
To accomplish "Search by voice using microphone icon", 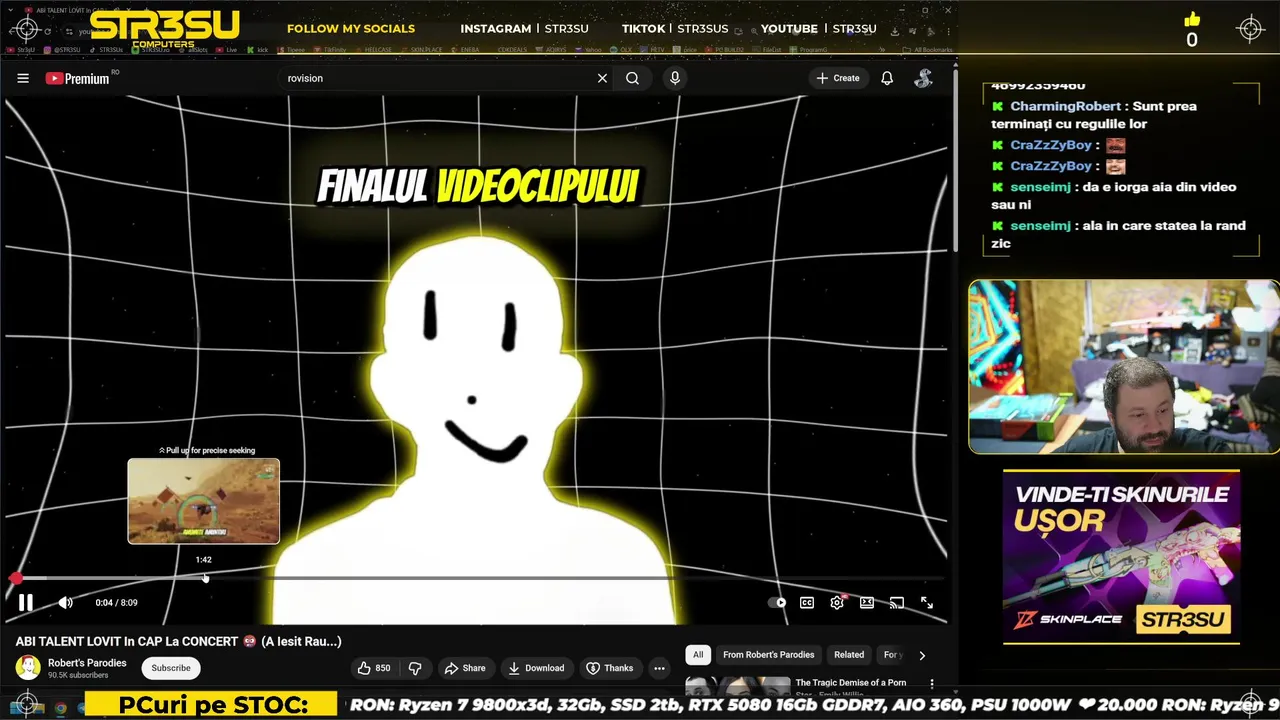I will 675,78.
